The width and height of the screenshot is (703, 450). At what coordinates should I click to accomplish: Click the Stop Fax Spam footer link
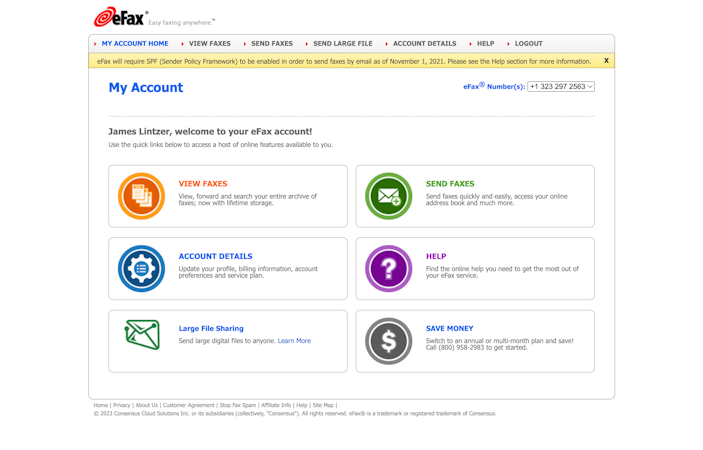tap(238, 405)
